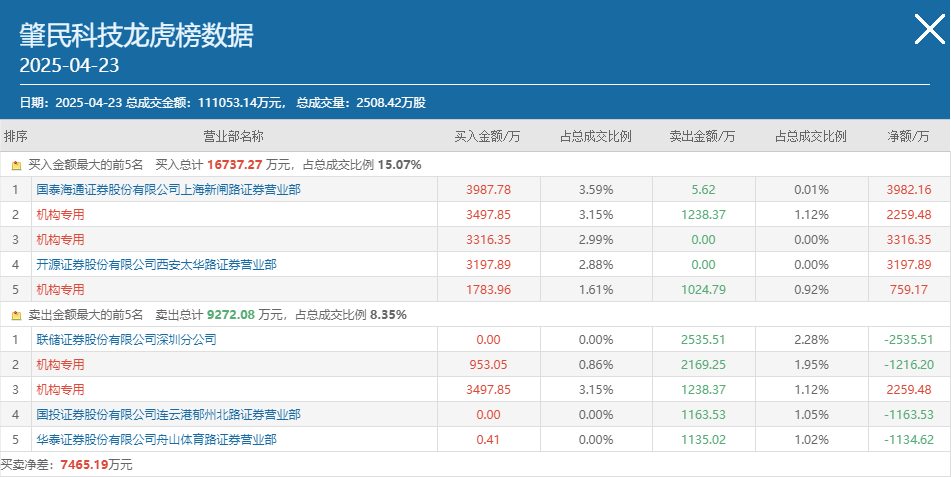Select the net amount -2535.51
951x477 pixels.
tap(909, 339)
